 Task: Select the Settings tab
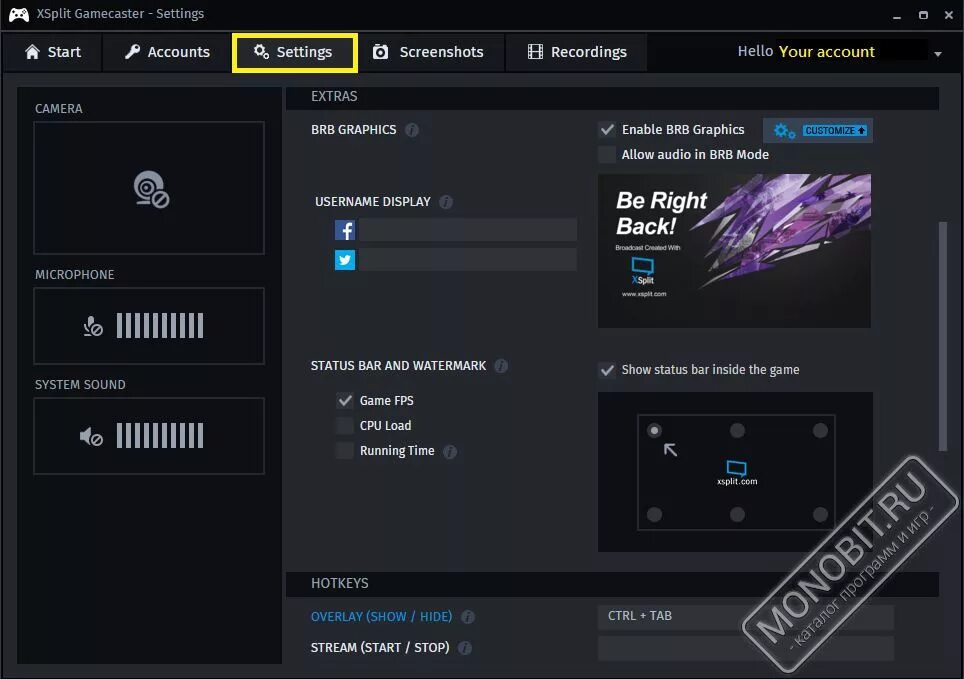(x=294, y=52)
